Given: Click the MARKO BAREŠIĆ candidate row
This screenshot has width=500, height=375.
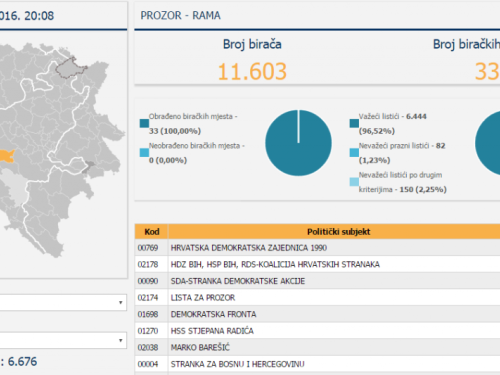Looking at the screenshot, I should pos(317,348).
